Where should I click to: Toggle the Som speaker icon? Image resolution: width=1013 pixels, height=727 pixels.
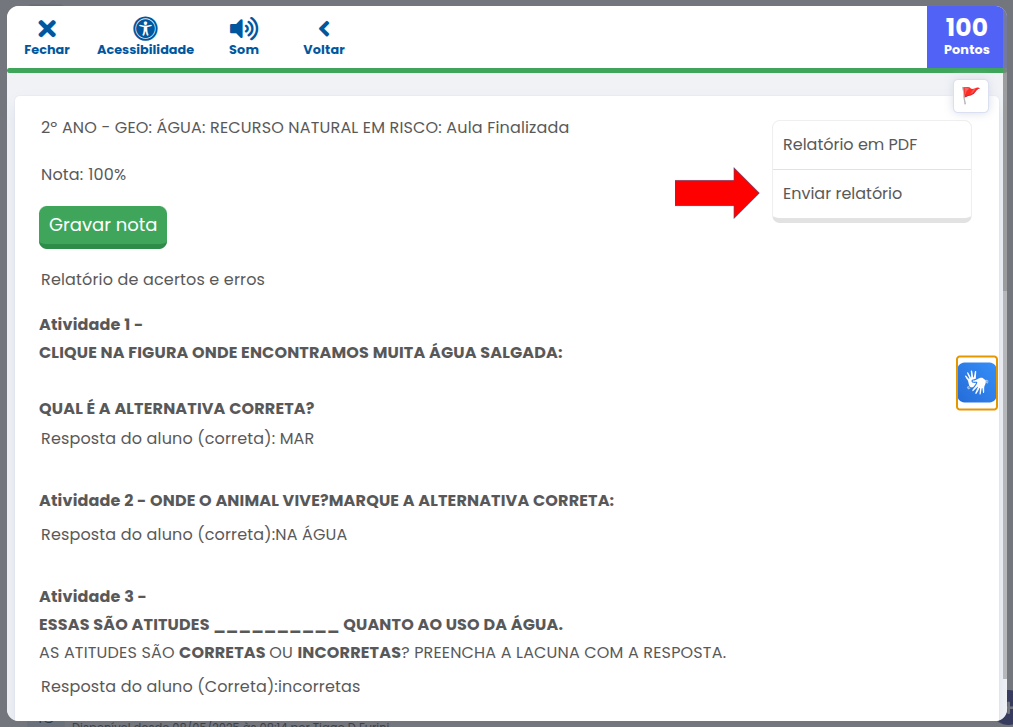(243, 29)
